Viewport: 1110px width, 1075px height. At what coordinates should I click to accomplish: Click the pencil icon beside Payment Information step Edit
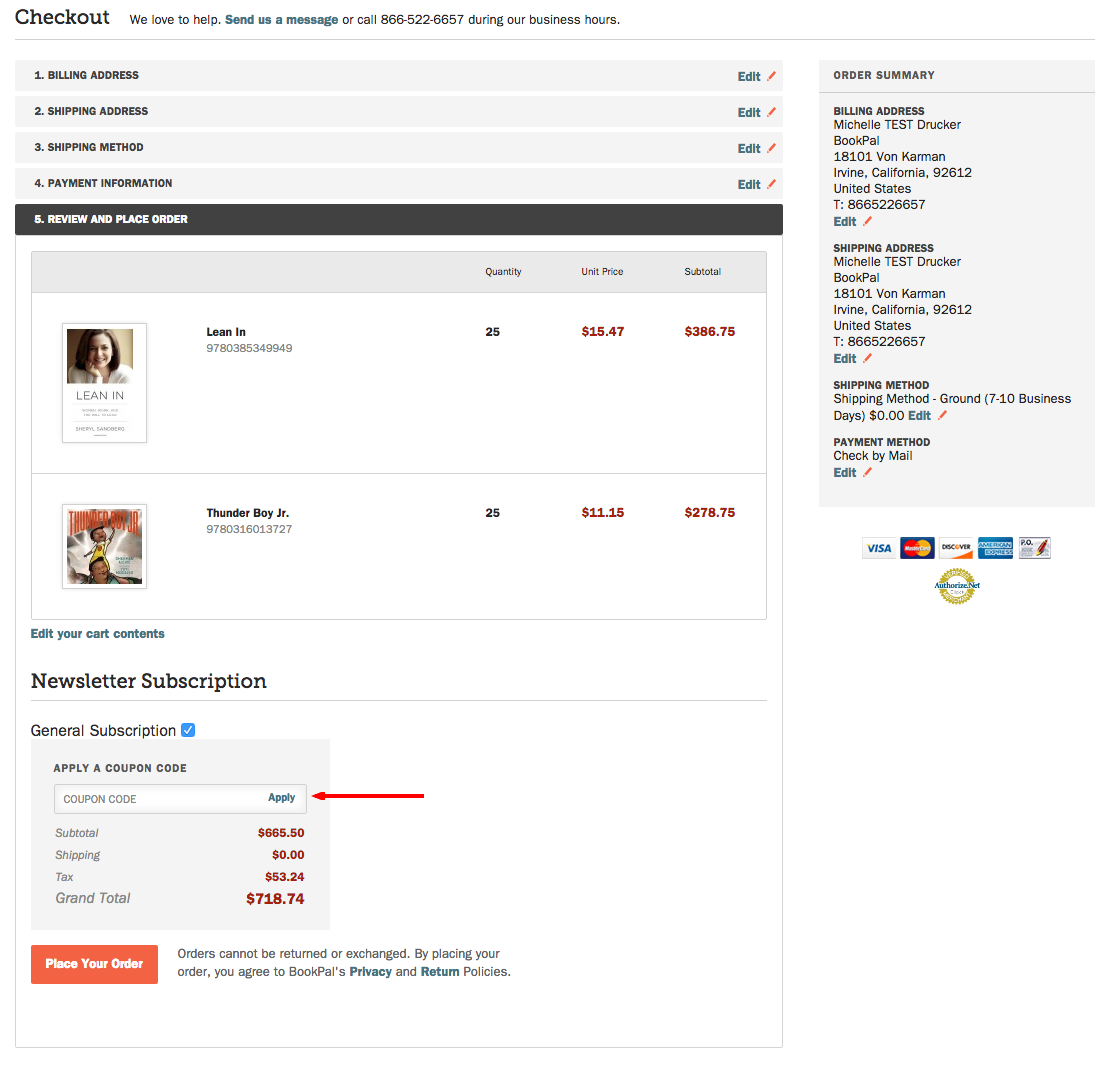pos(772,184)
